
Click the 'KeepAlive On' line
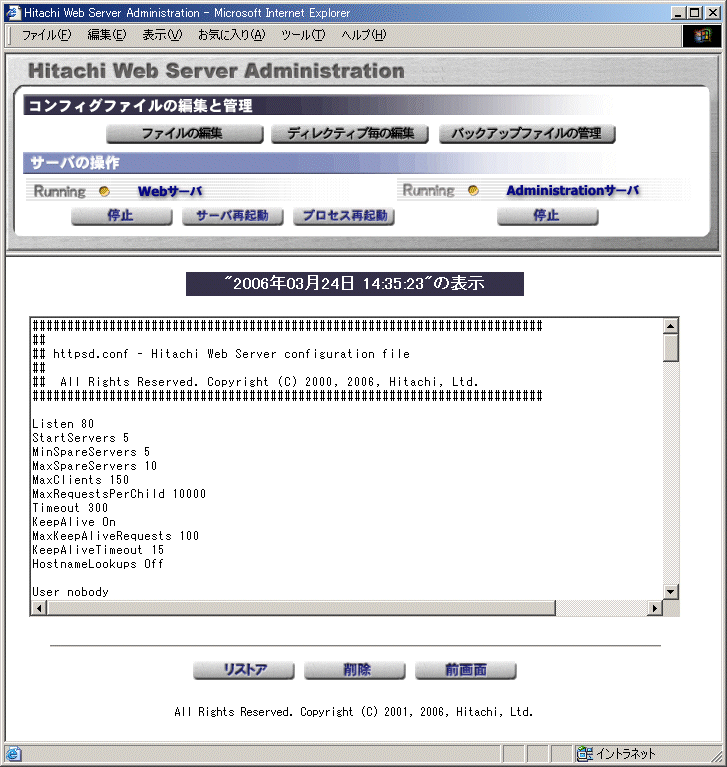(x=74, y=522)
